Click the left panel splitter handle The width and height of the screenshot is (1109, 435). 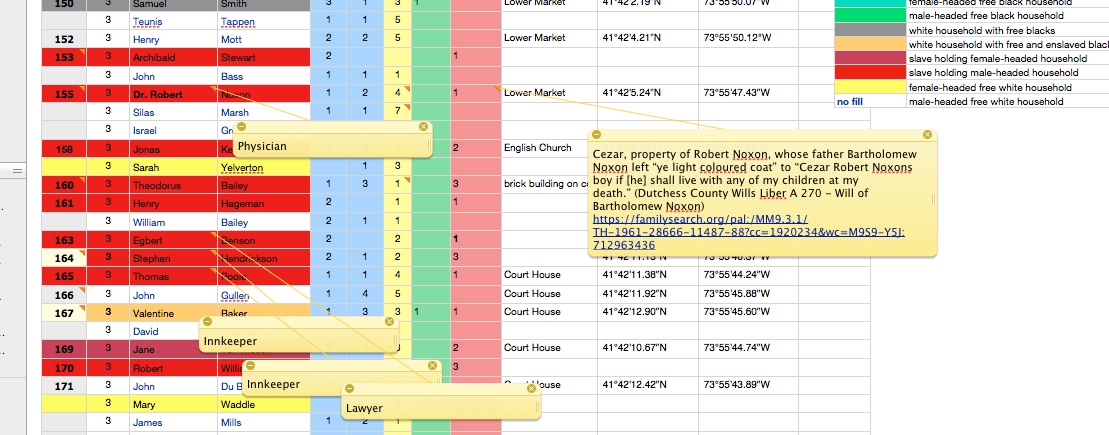click(17, 172)
